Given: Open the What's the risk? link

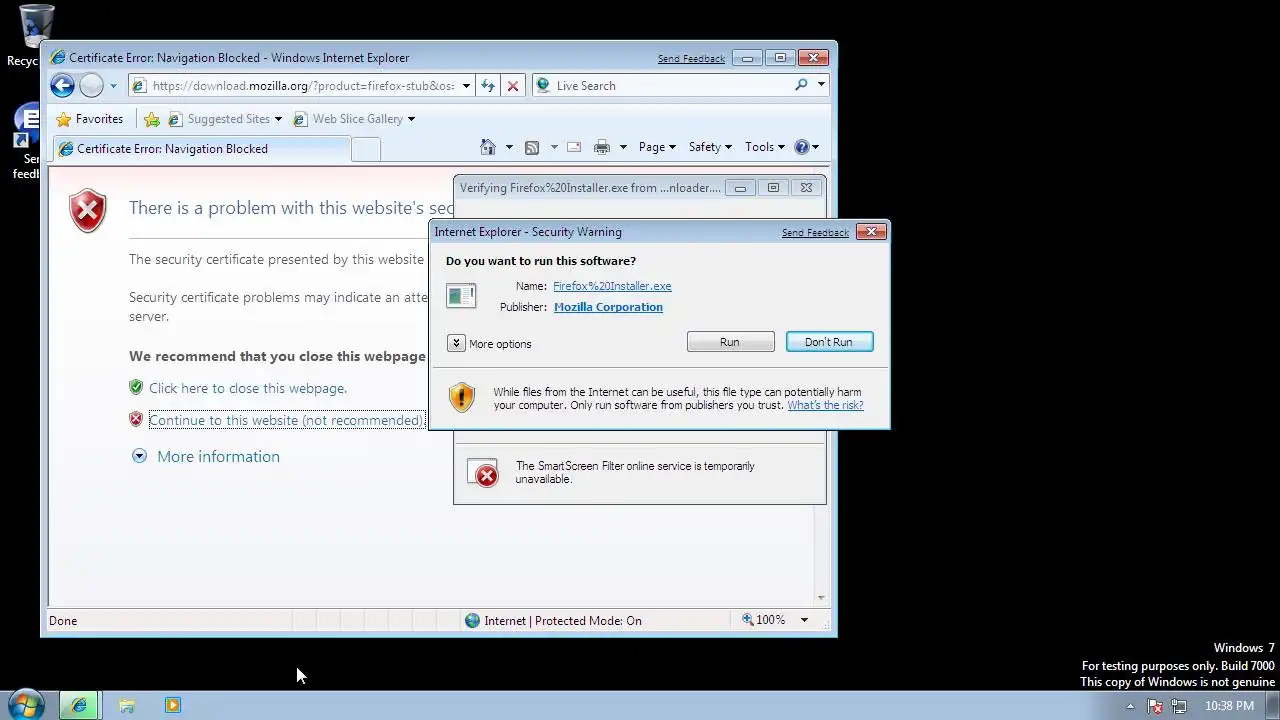Looking at the screenshot, I should pyautogui.click(x=825, y=405).
